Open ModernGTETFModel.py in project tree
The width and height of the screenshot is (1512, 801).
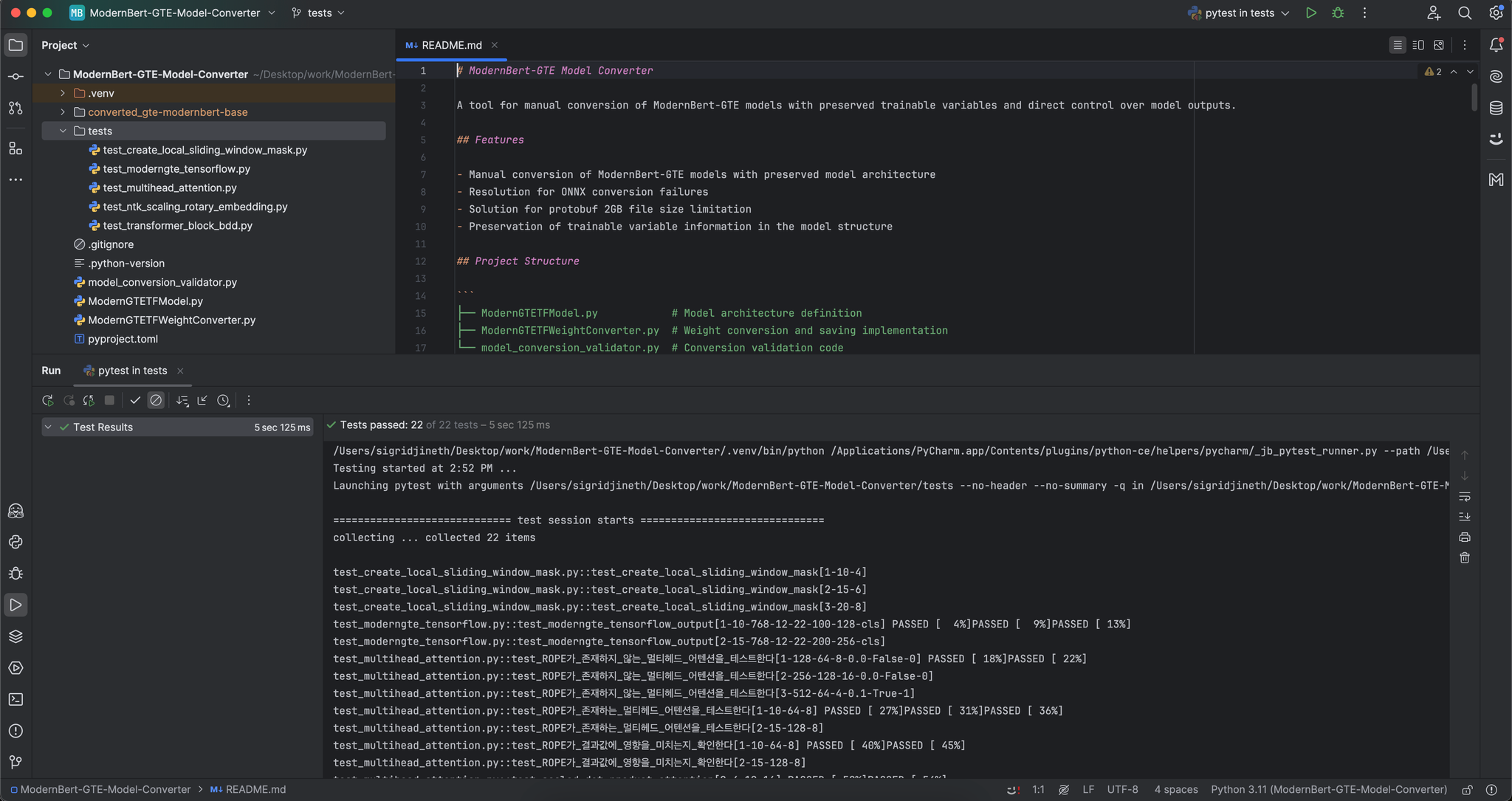145,301
